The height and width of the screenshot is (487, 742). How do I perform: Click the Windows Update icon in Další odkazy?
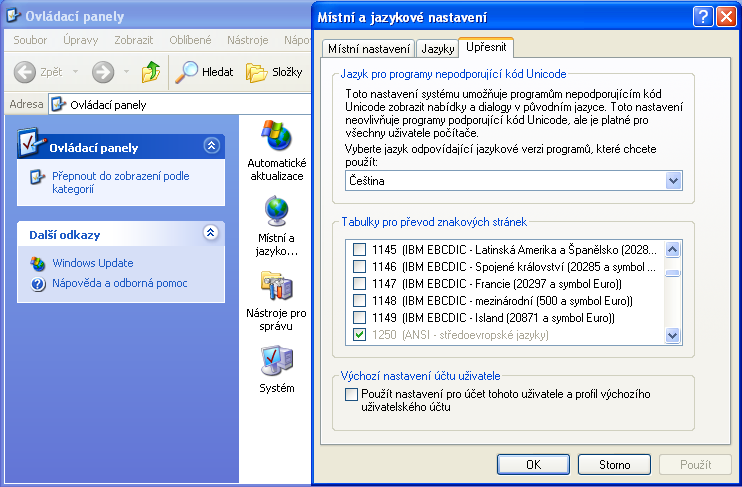point(38,264)
